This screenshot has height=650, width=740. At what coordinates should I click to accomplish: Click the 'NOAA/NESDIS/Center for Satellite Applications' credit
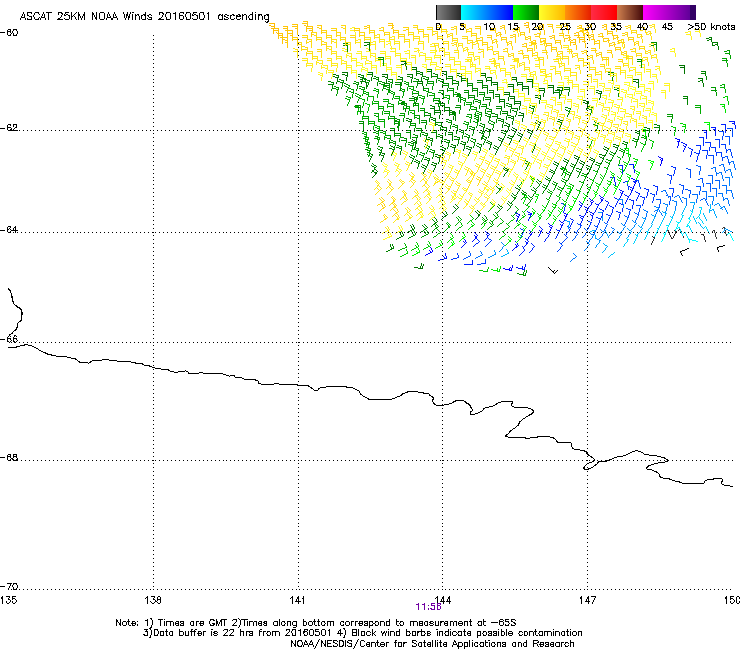pyautogui.click(x=400, y=644)
